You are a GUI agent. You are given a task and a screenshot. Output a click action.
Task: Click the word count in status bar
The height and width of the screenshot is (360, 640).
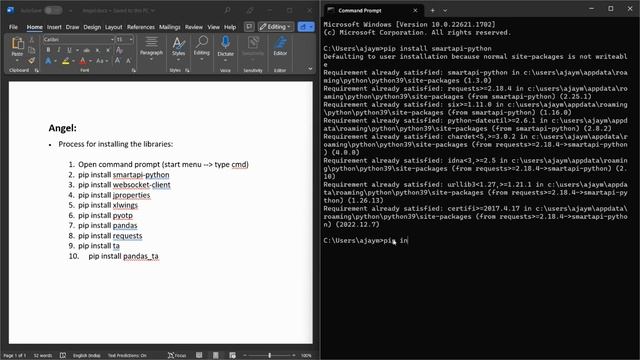pos(42,356)
